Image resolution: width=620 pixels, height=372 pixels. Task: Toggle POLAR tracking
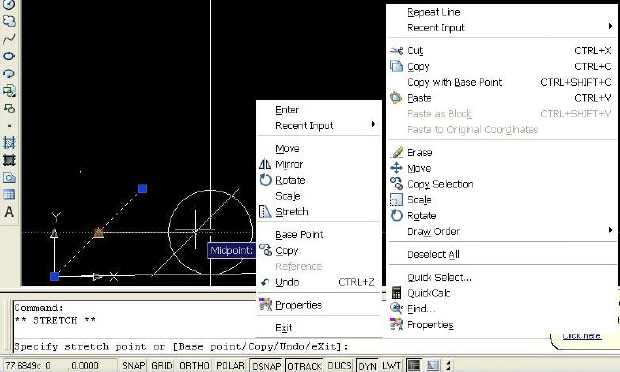pos(231,365)
